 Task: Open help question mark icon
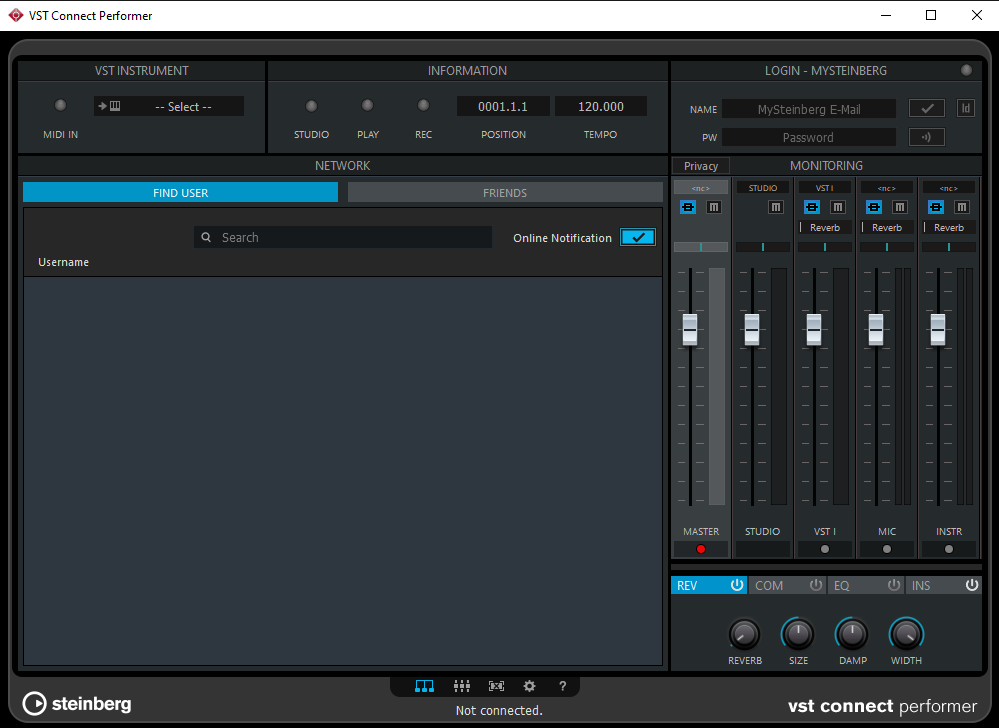(x=562, y=686)
